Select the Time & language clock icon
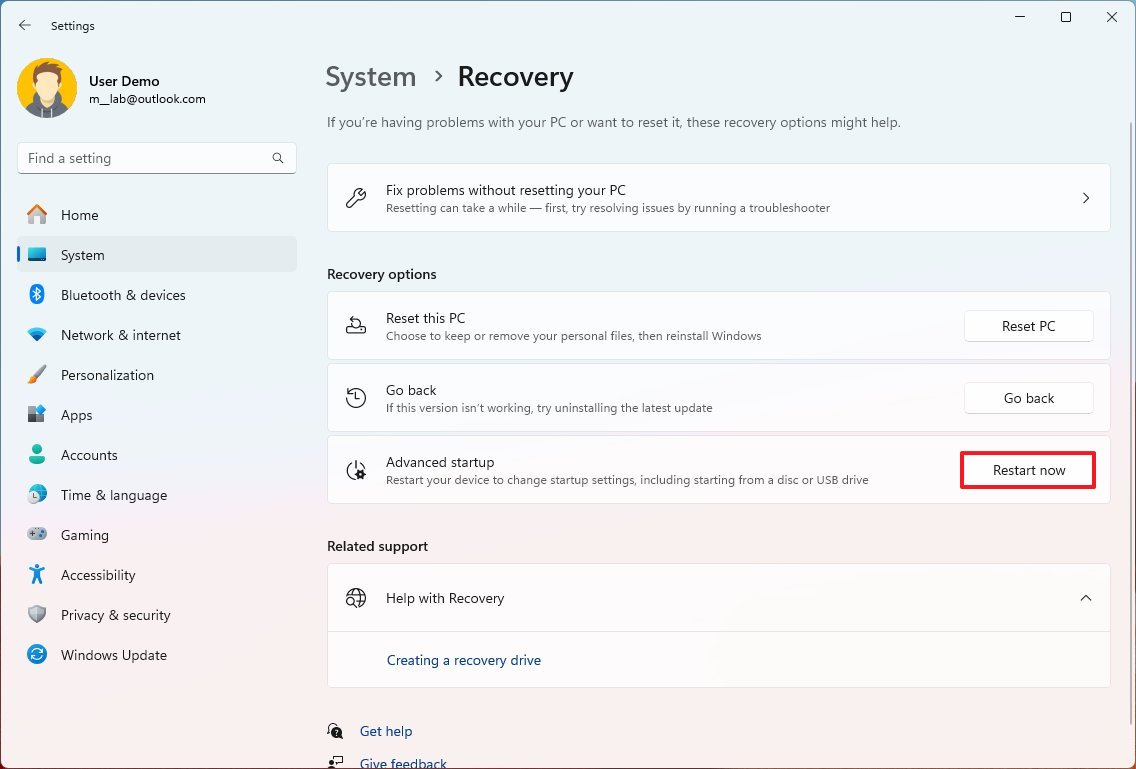 click(x=40, y=495)
